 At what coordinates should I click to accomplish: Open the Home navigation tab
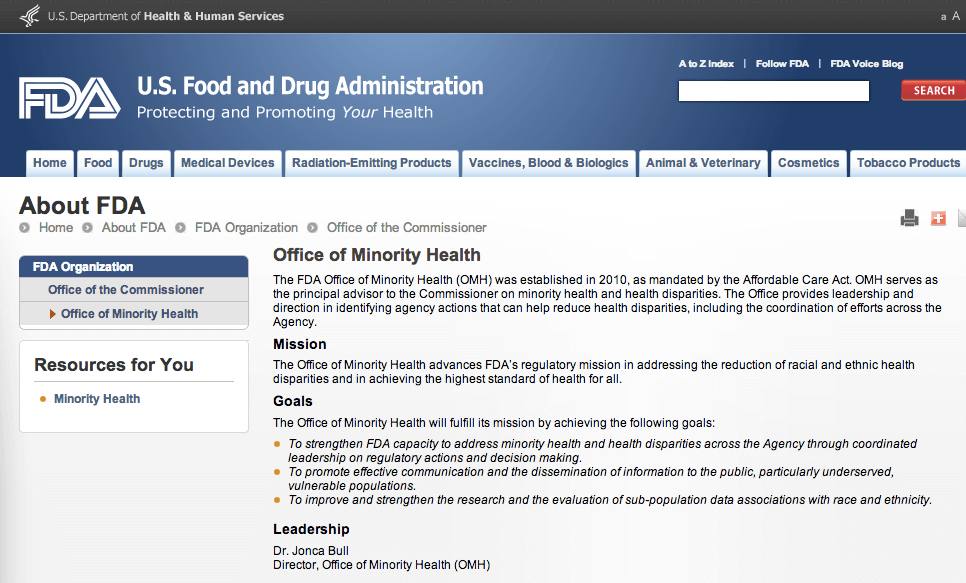(50, 163)
